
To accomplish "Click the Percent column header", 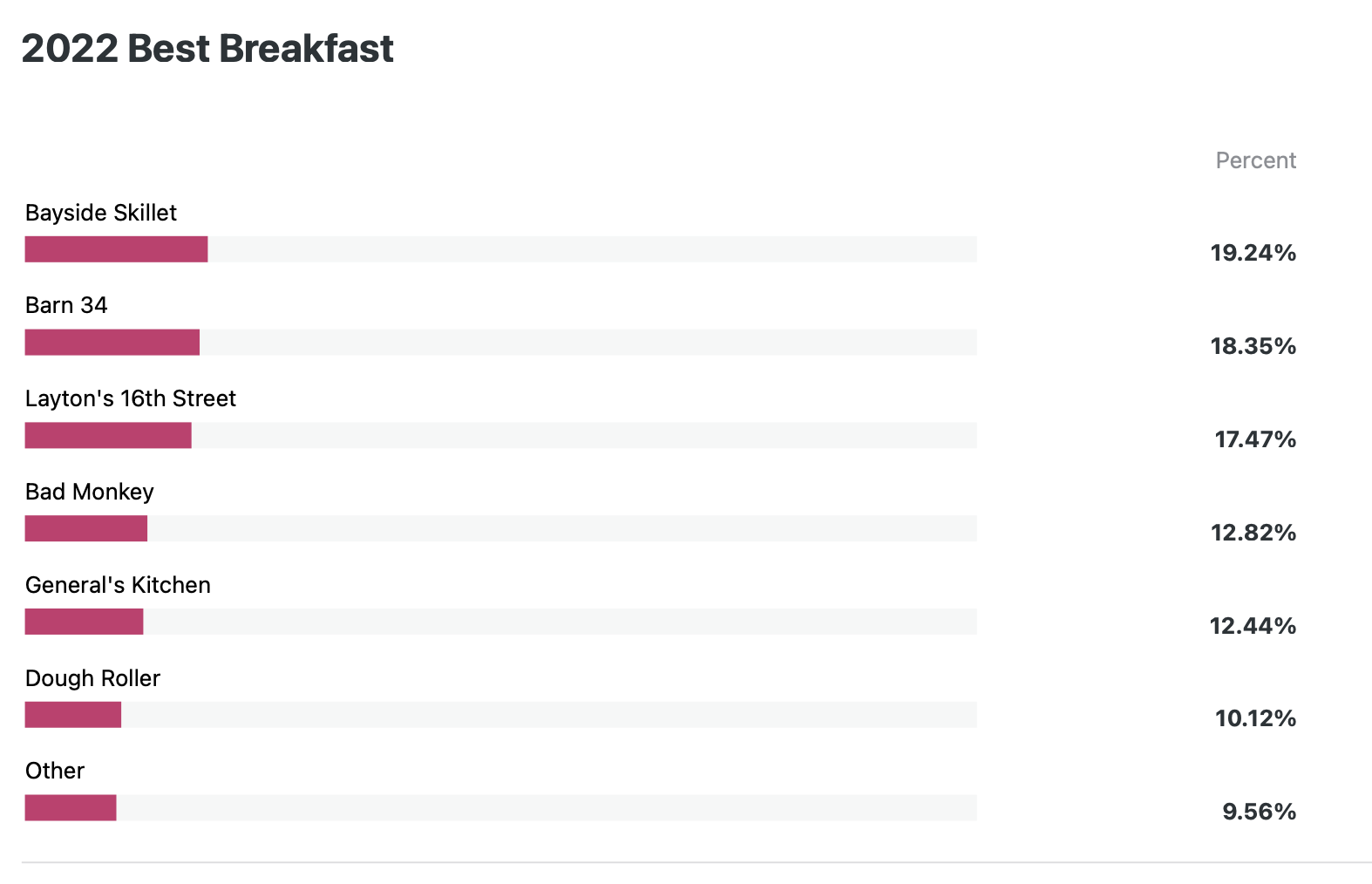I will pyautogui.click(x=1256, y=160).
